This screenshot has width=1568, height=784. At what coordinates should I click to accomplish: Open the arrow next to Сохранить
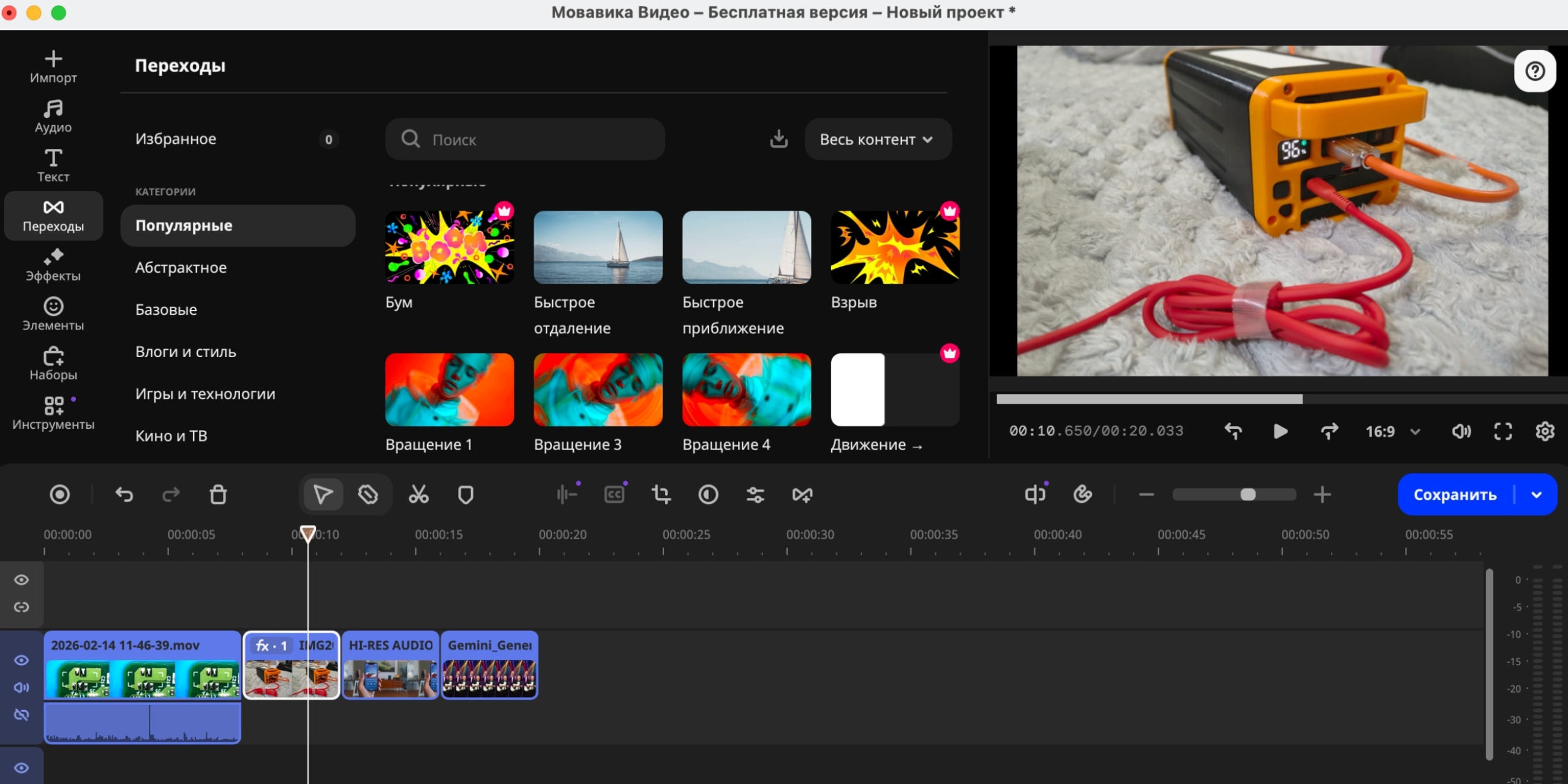1536,495
